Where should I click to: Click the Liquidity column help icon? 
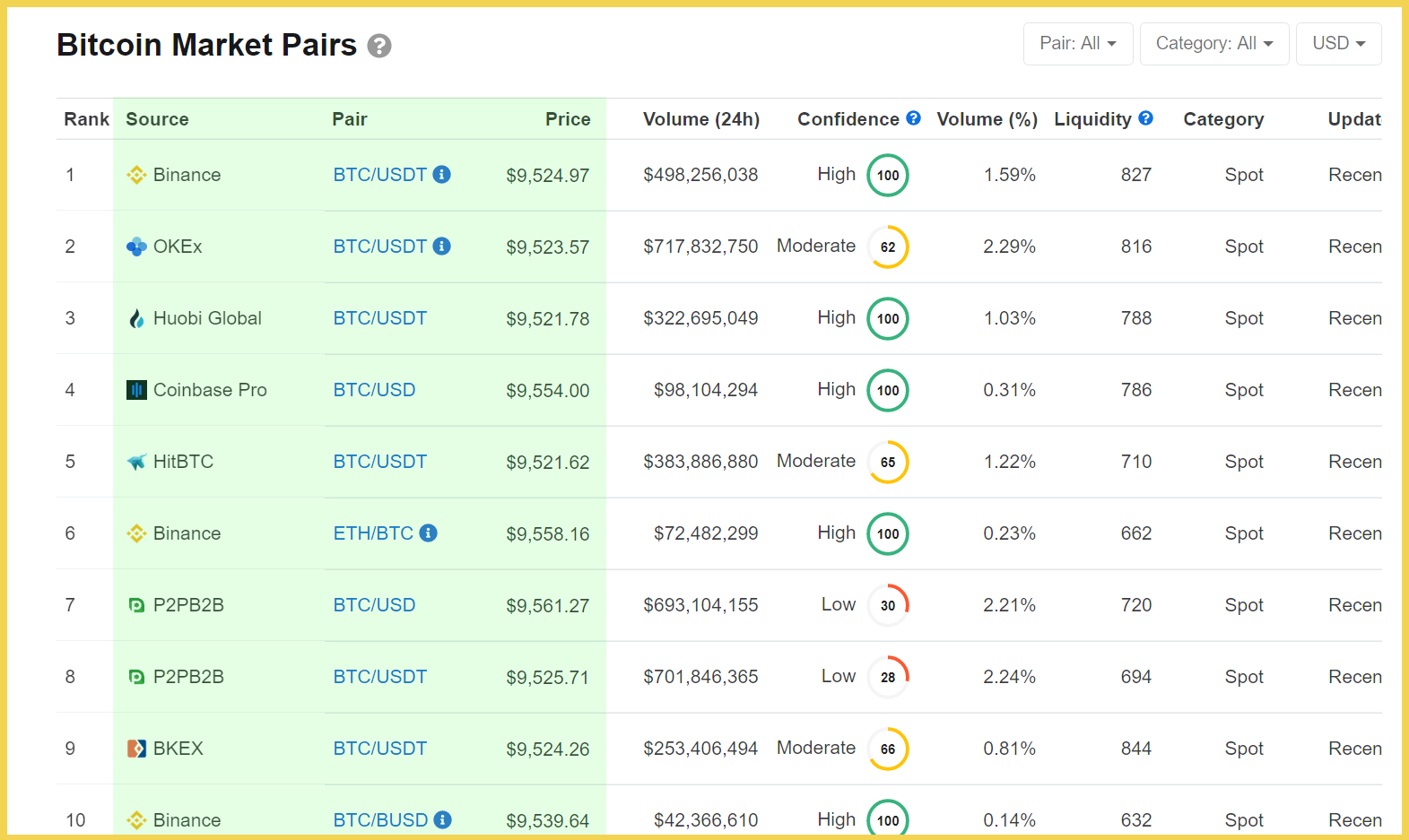1145,117
